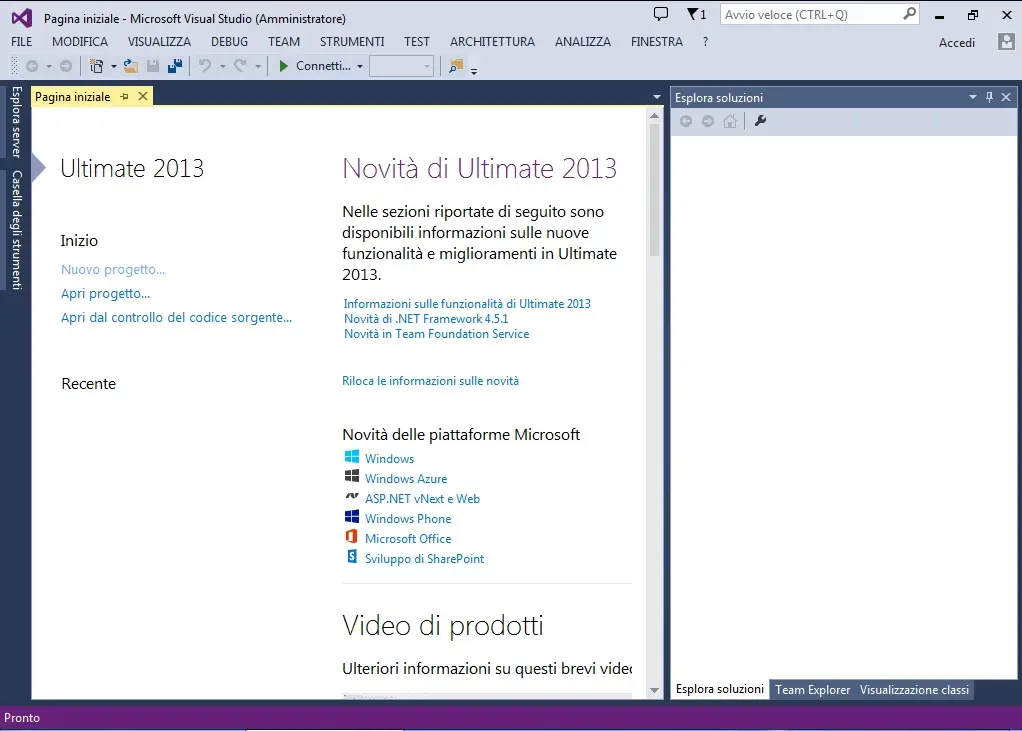1022x731 pixels.
Task: Click forward arrow in Esplora soluzioni toolbar
Action: 708,121
